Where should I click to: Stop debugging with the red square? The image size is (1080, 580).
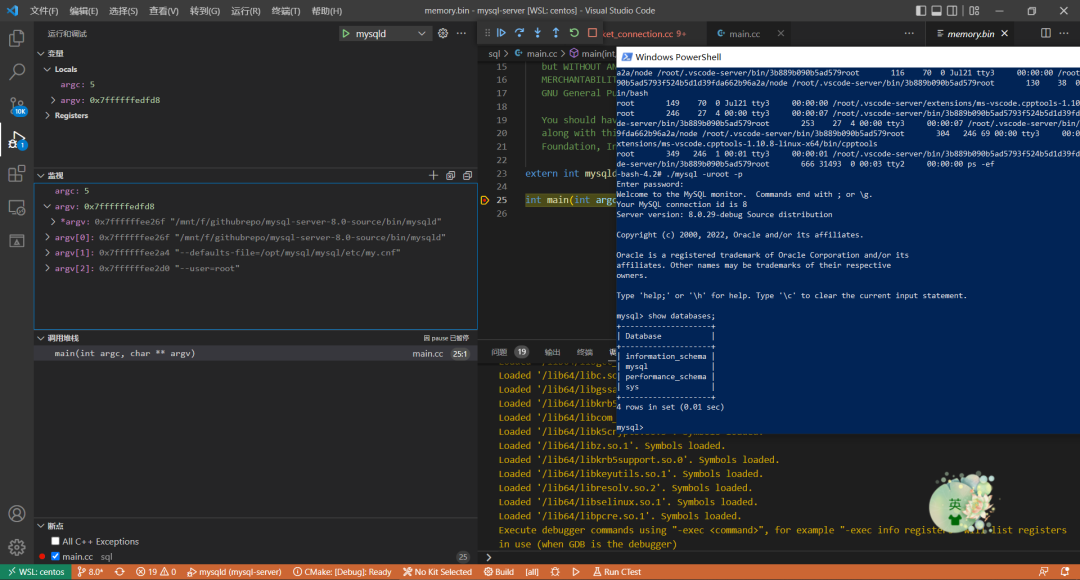(x=592, y=33)
